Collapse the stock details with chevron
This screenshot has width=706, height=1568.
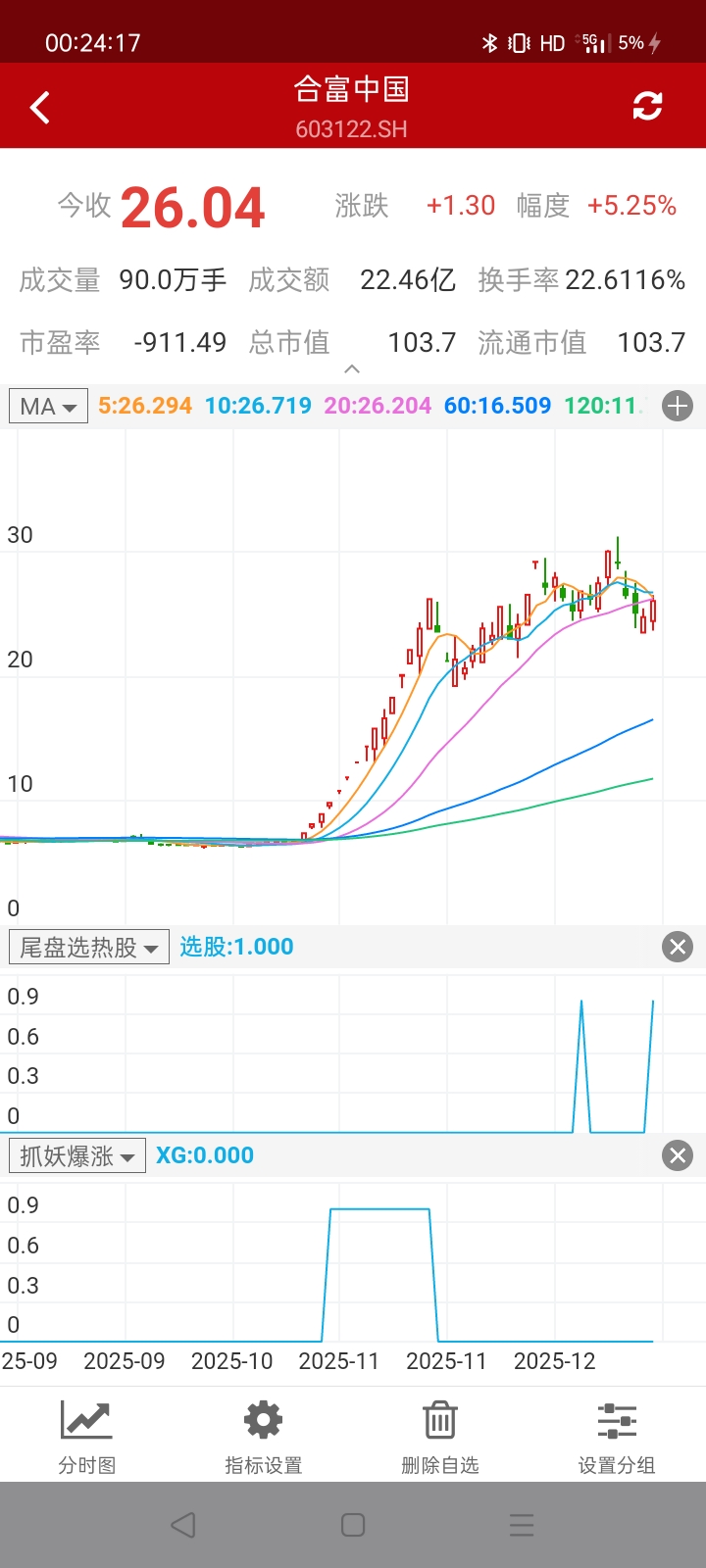[x=352, y=369]
